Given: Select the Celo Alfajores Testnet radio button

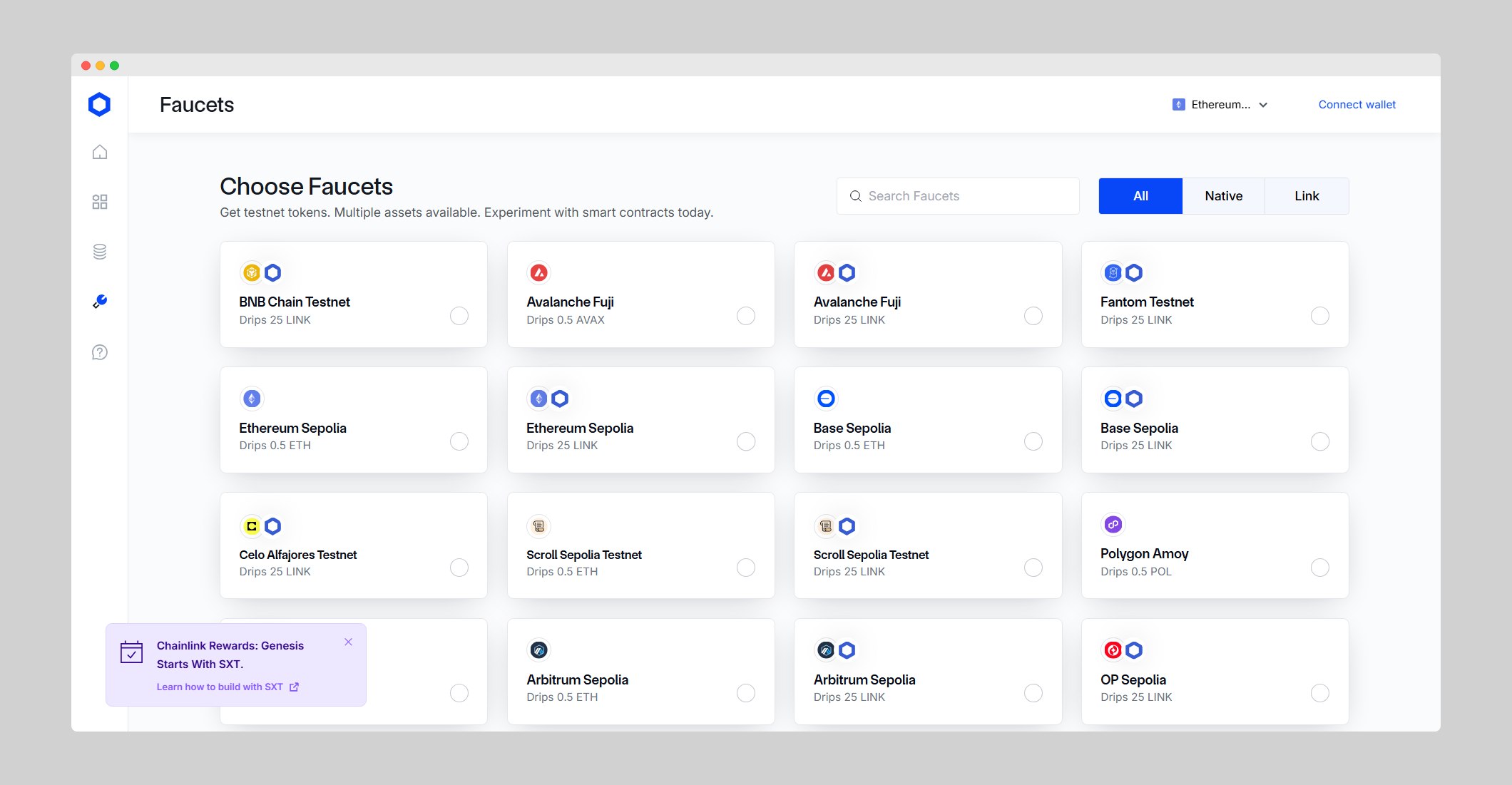Looking at the screenshot, I should tap(459, 568).
